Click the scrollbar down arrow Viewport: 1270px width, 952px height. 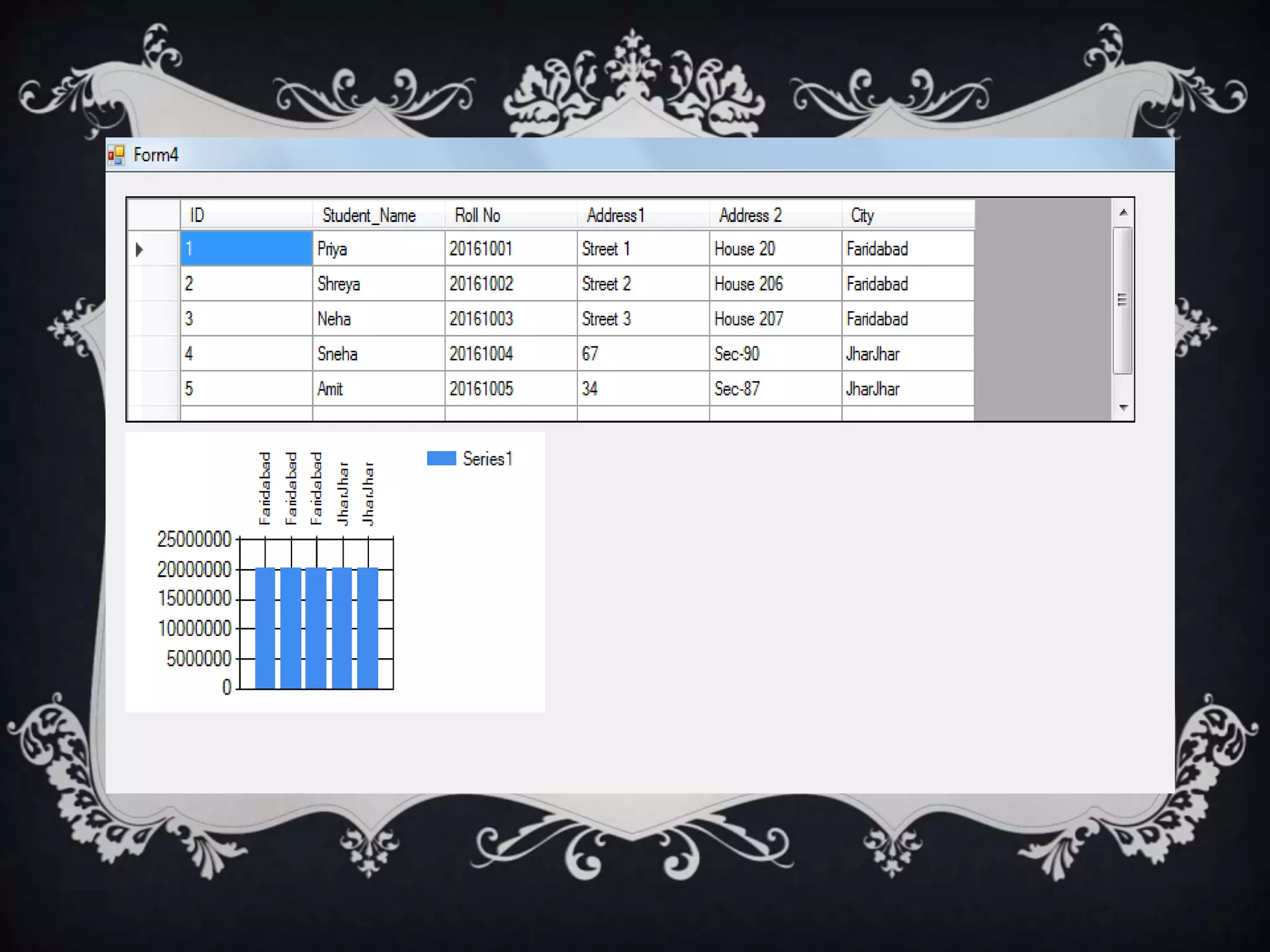pos(1123,408)
